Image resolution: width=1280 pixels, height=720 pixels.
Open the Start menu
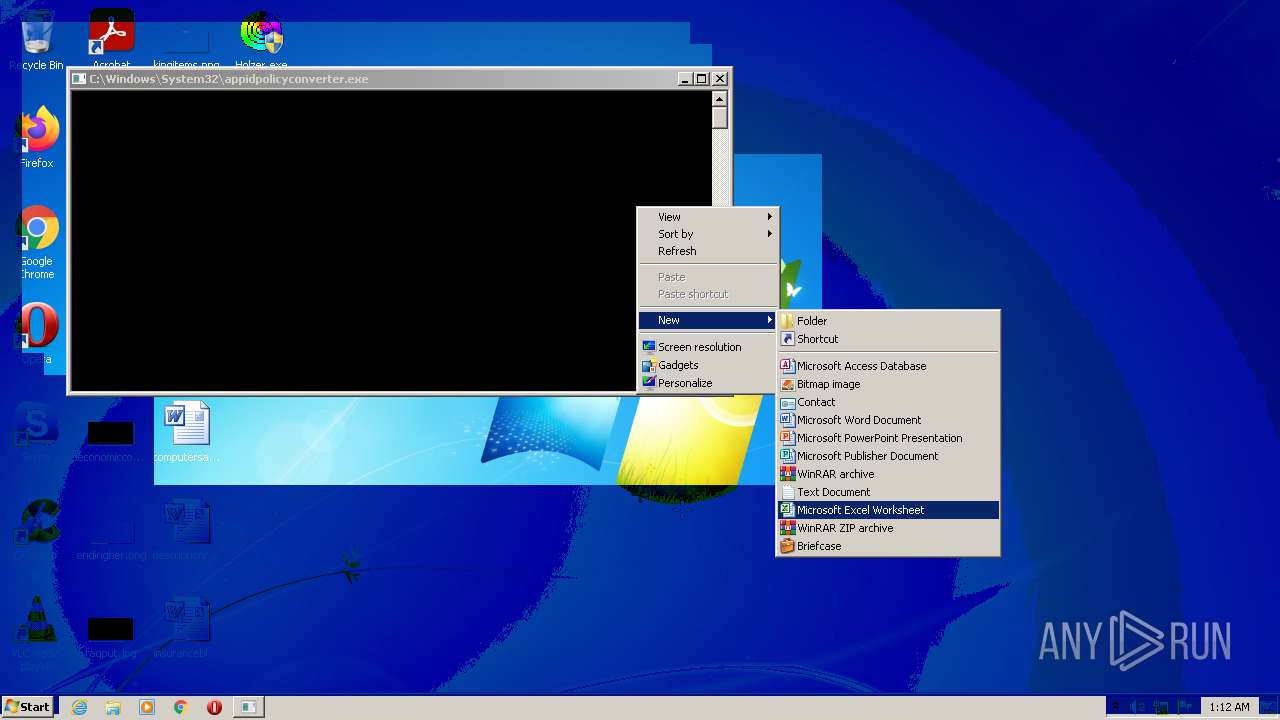coord(27,707)
